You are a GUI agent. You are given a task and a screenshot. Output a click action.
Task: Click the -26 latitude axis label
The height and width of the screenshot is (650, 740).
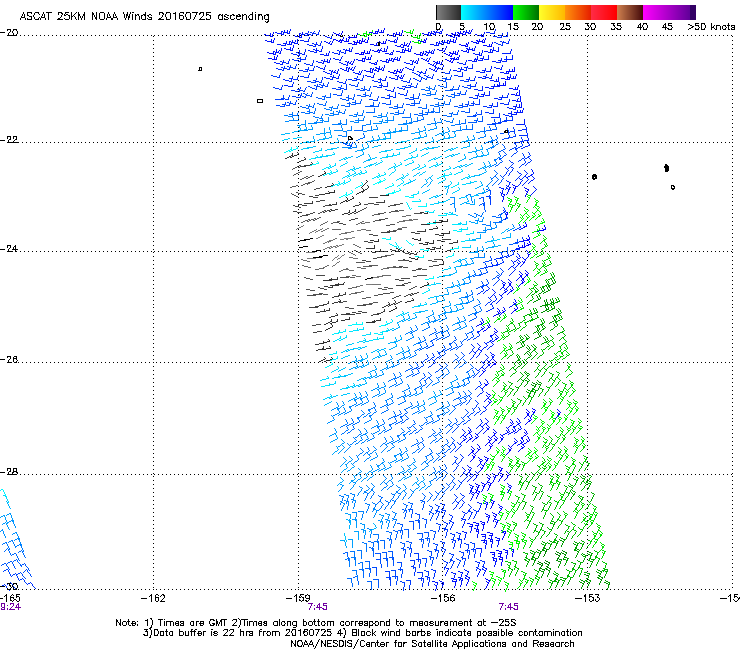click(x=9, y=360)
